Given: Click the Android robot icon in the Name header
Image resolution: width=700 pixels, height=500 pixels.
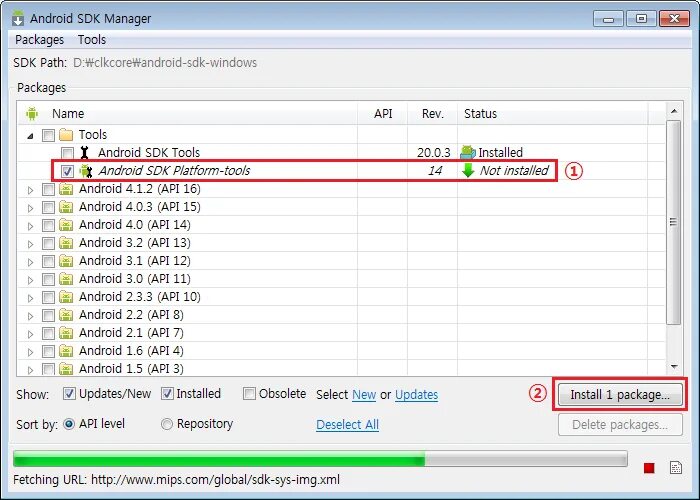Looking at the screenshot, I should point(32,113).
